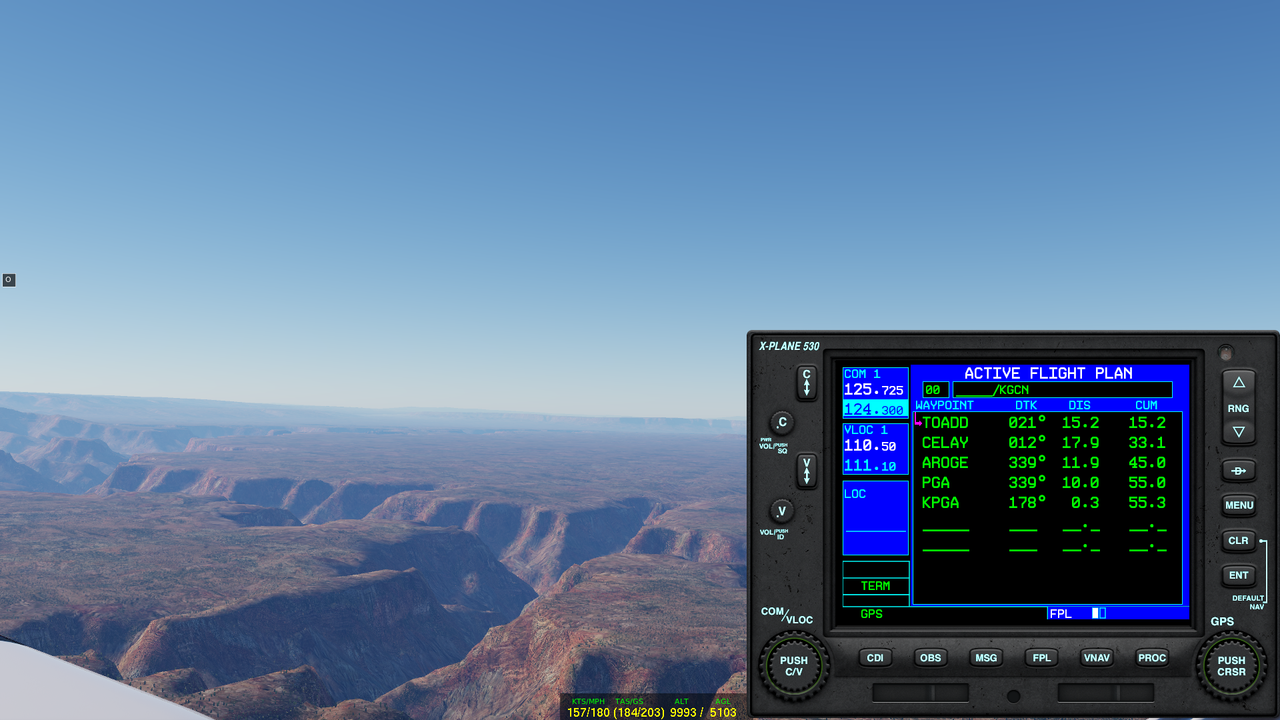The image size is (1280, 720).
Task: Click the VLOC frequency flip-flop V button
Action: point(806,470)
